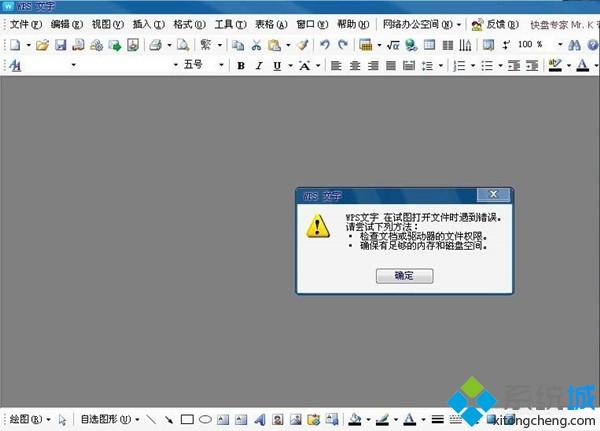Toggle Underline formatting
This screenshot has width=600, height=431.
click(277, 66)
